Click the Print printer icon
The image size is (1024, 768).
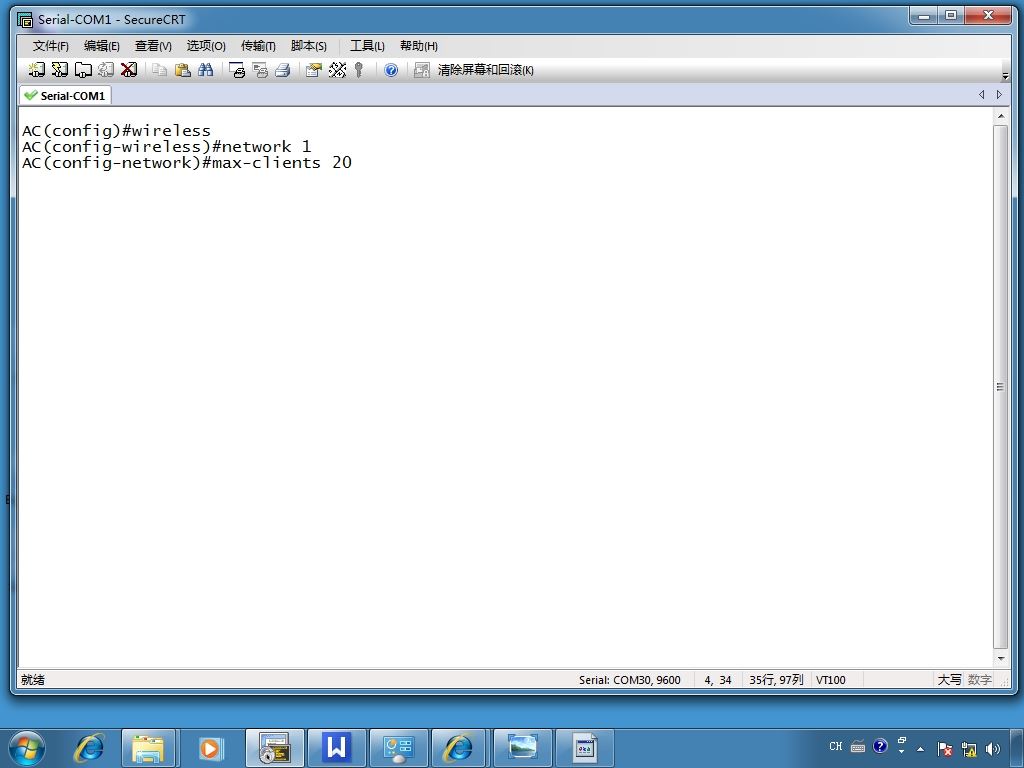coord(283,70)
